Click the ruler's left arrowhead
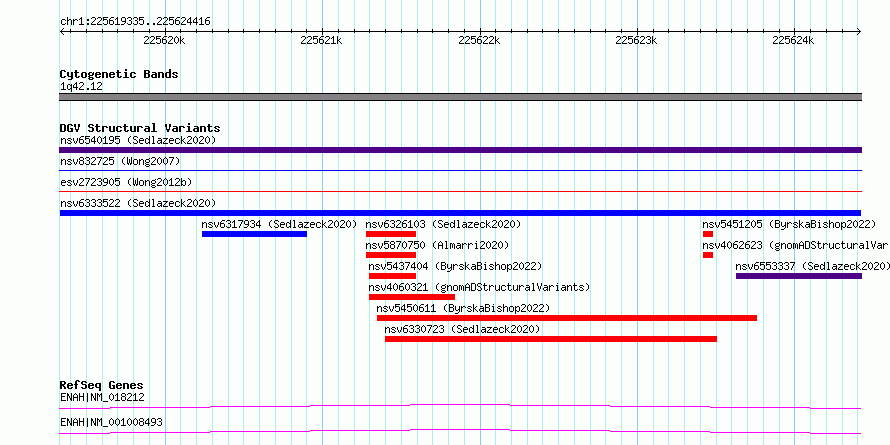The height and width of the screenshot is (445, 890). tap(62, 31)
